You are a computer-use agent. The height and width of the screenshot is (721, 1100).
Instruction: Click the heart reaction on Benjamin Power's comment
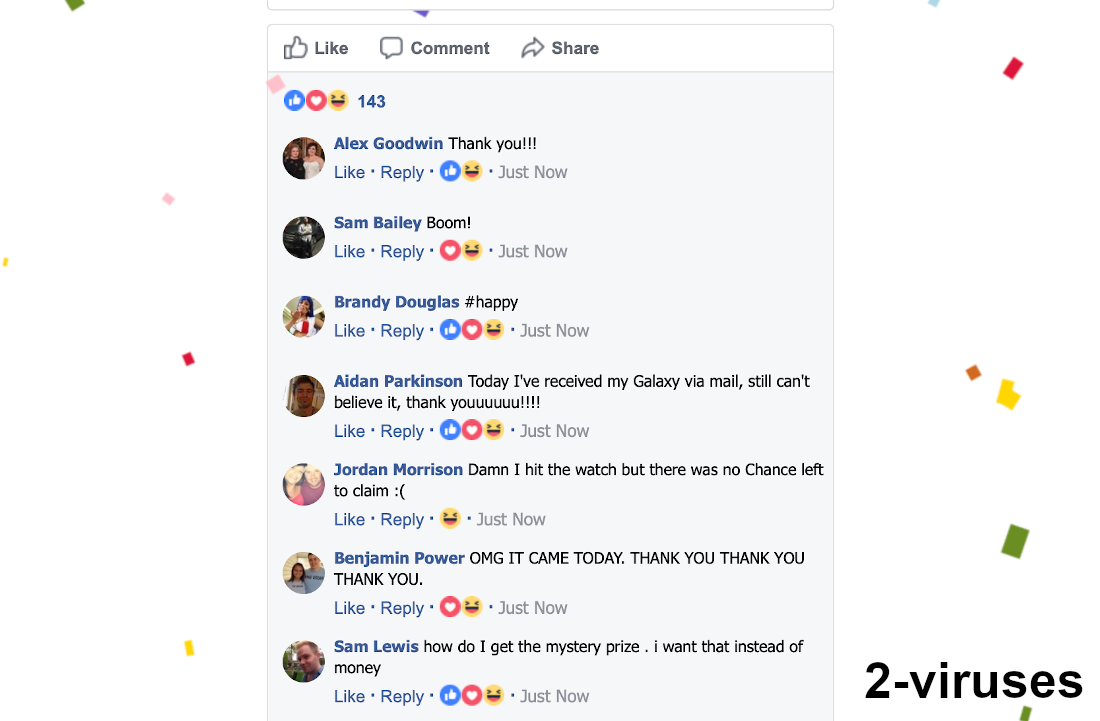point(450,606)
